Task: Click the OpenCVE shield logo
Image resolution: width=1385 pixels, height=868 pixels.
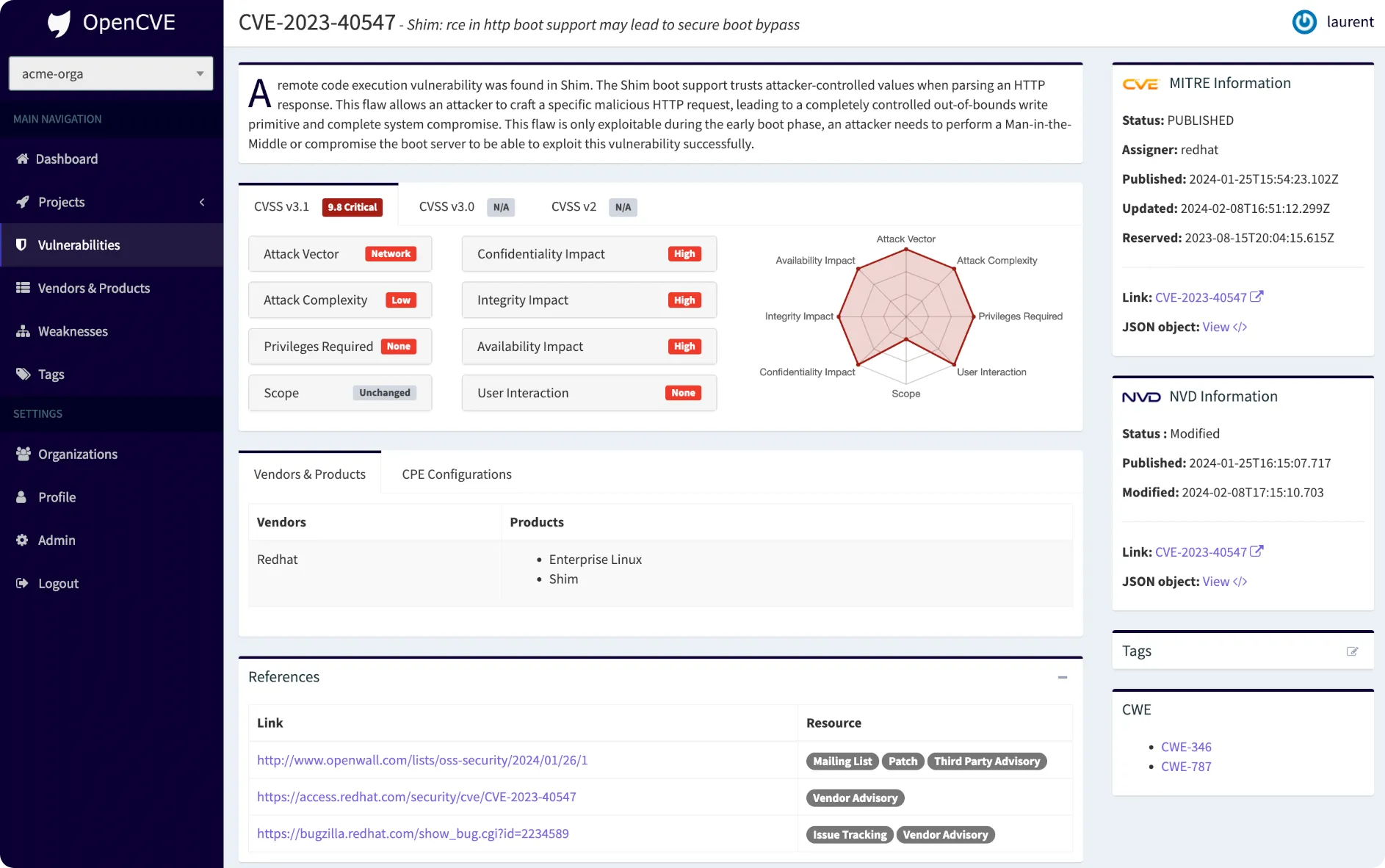Action: (x=59, y=23)
